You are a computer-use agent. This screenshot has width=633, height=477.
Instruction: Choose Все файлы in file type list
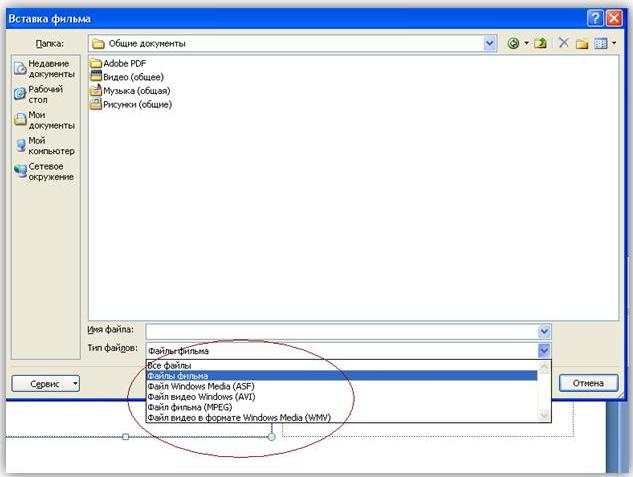point(342,365)
